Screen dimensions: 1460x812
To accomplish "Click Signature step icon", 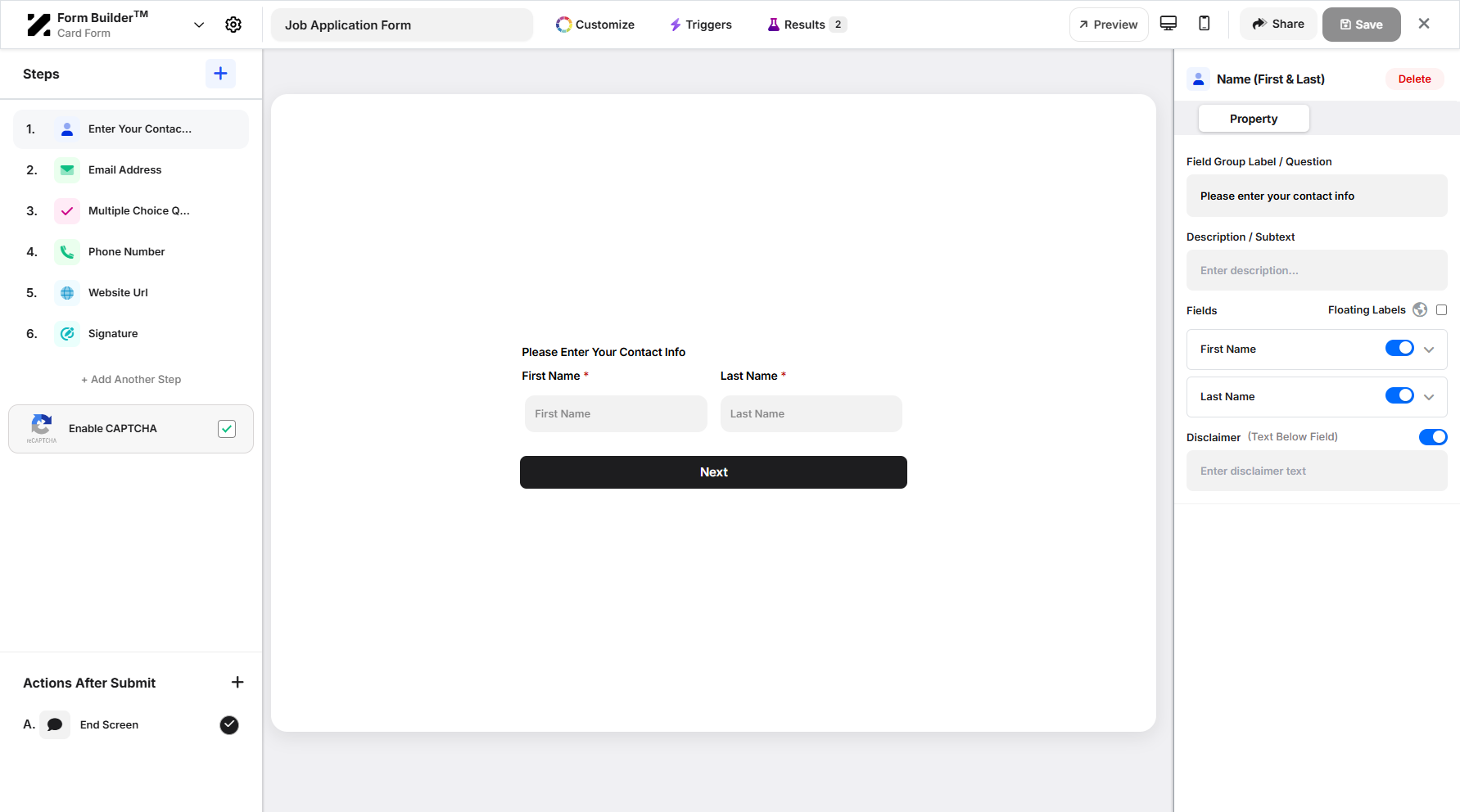I will pos(67,334).
